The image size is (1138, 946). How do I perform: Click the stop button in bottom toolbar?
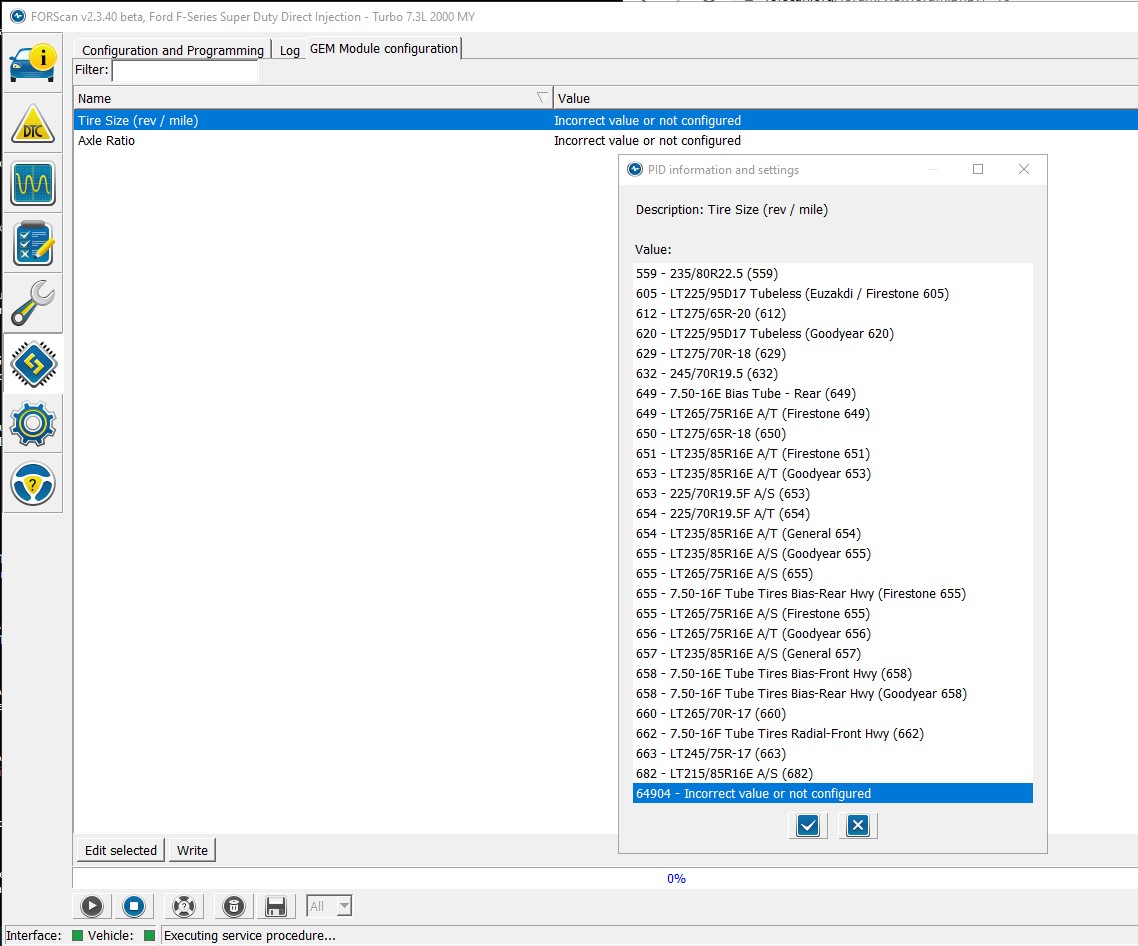click(134, 906)
